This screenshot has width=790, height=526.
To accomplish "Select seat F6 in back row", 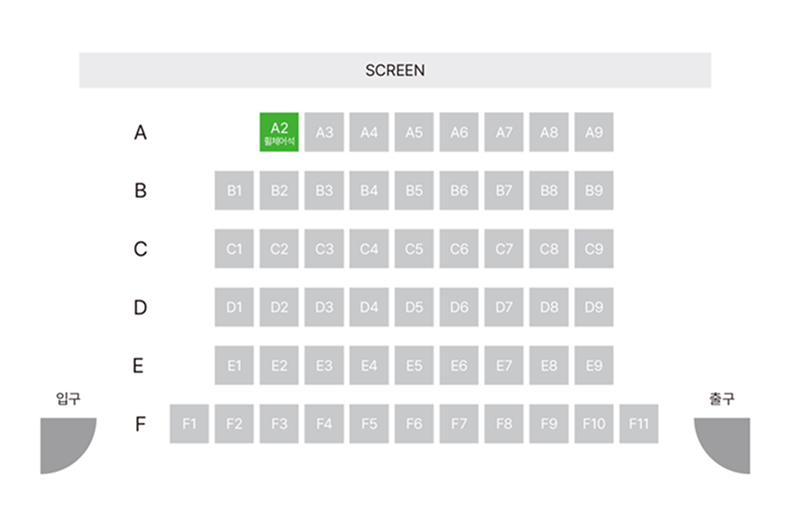I will tap(414, 424).
